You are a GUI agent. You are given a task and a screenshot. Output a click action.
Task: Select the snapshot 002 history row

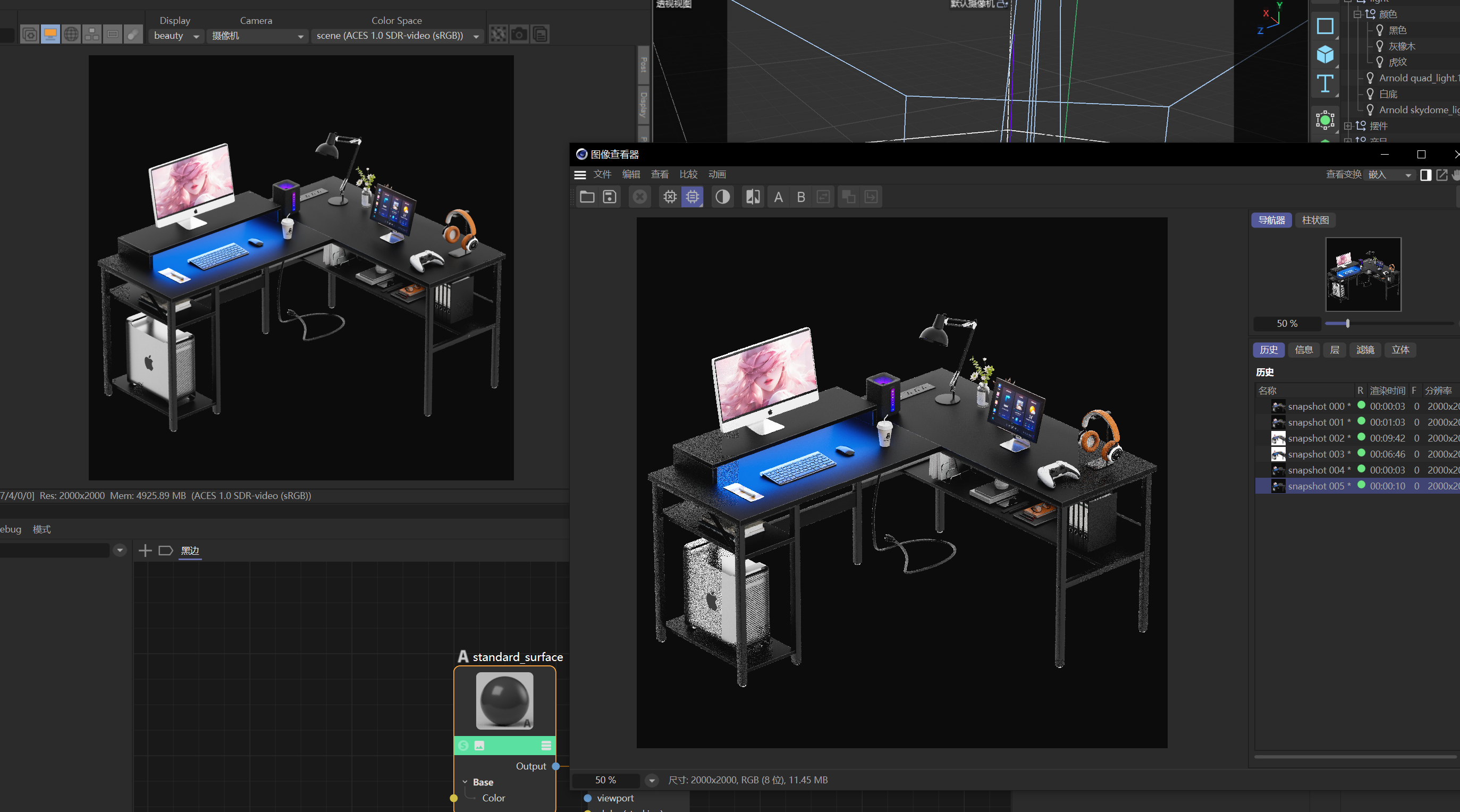(1357, 438)
